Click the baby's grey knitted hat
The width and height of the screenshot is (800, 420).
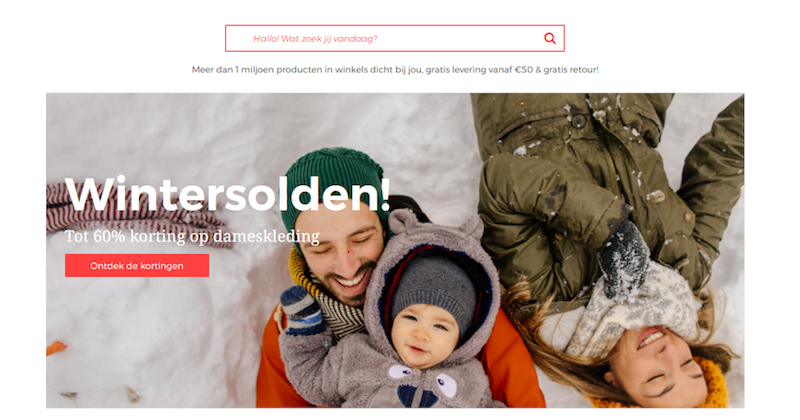(x=434, y=293)
